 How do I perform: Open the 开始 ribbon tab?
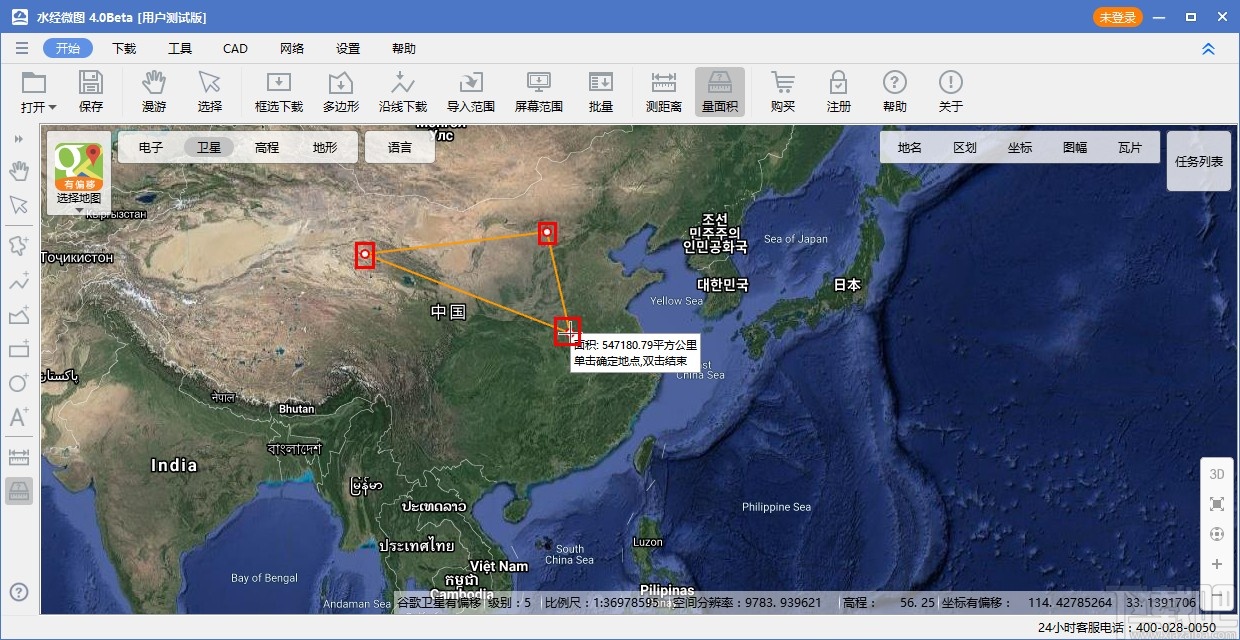coord(68,48)
